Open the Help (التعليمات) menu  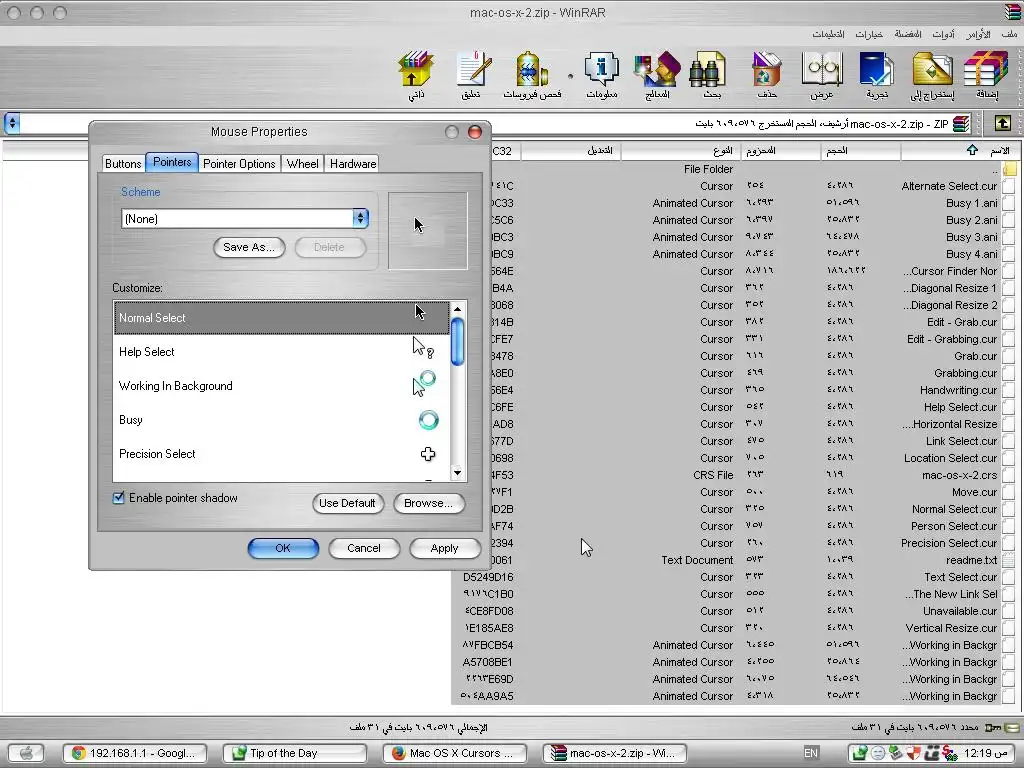coord(828,34)
